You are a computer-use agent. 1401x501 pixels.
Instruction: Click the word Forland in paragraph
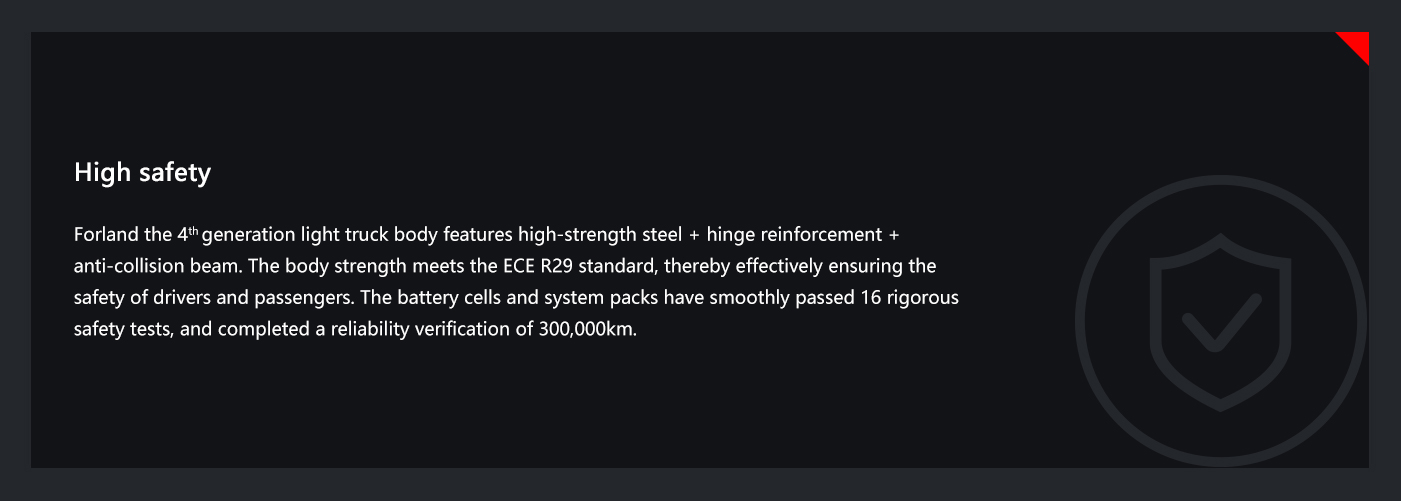(107, 235)
